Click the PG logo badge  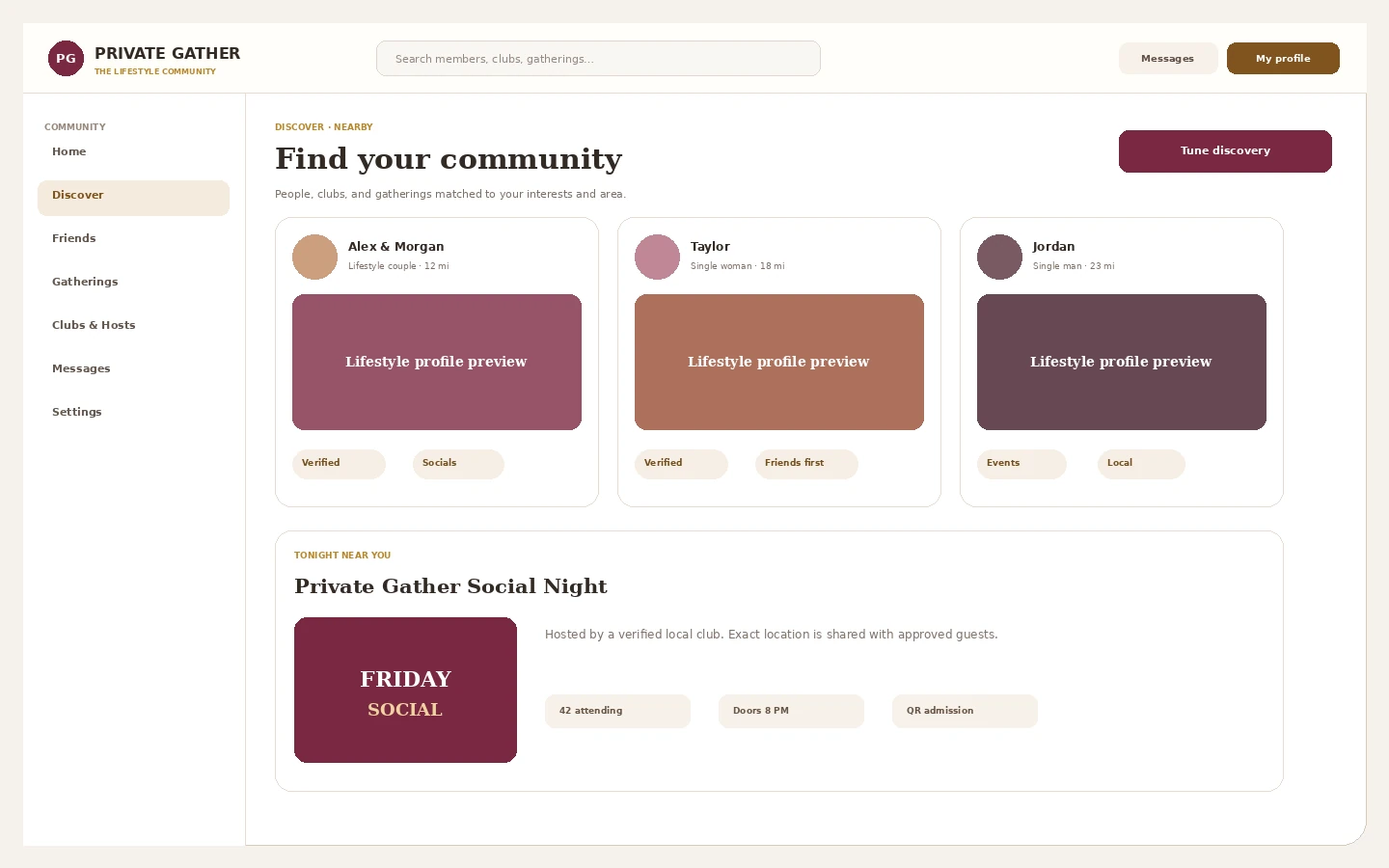coord(66,58)
